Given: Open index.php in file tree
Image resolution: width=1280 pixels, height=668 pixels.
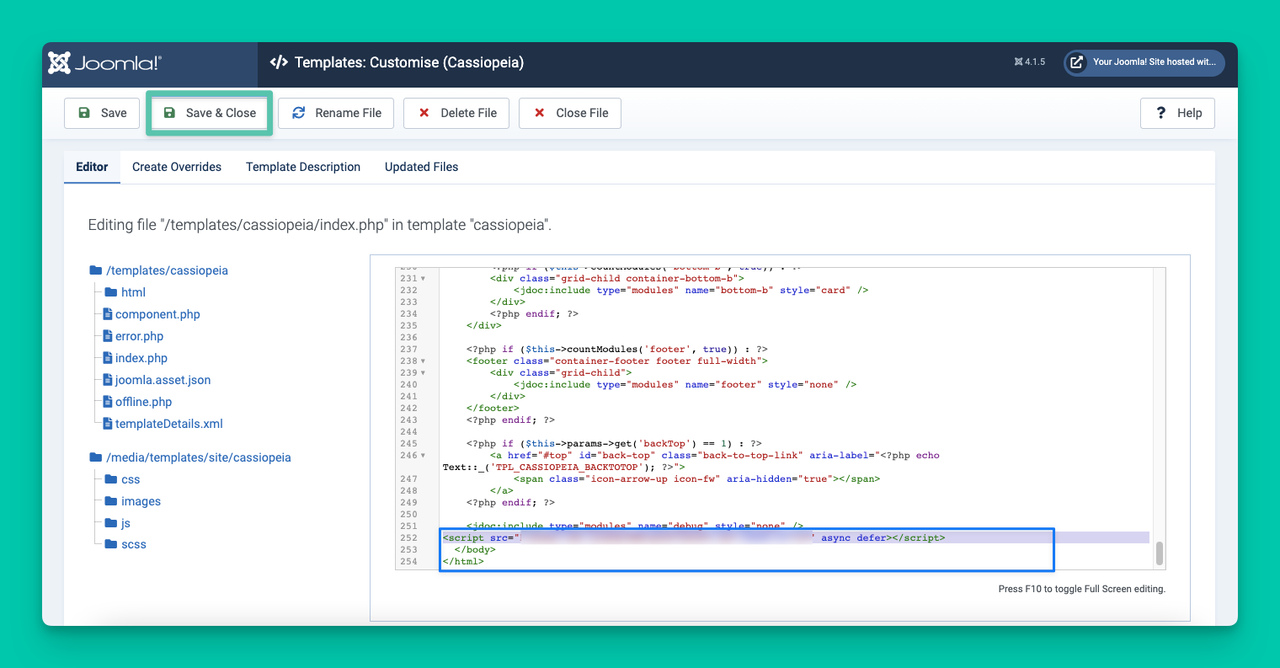Looking at the screenshot, I should [141, 358].
